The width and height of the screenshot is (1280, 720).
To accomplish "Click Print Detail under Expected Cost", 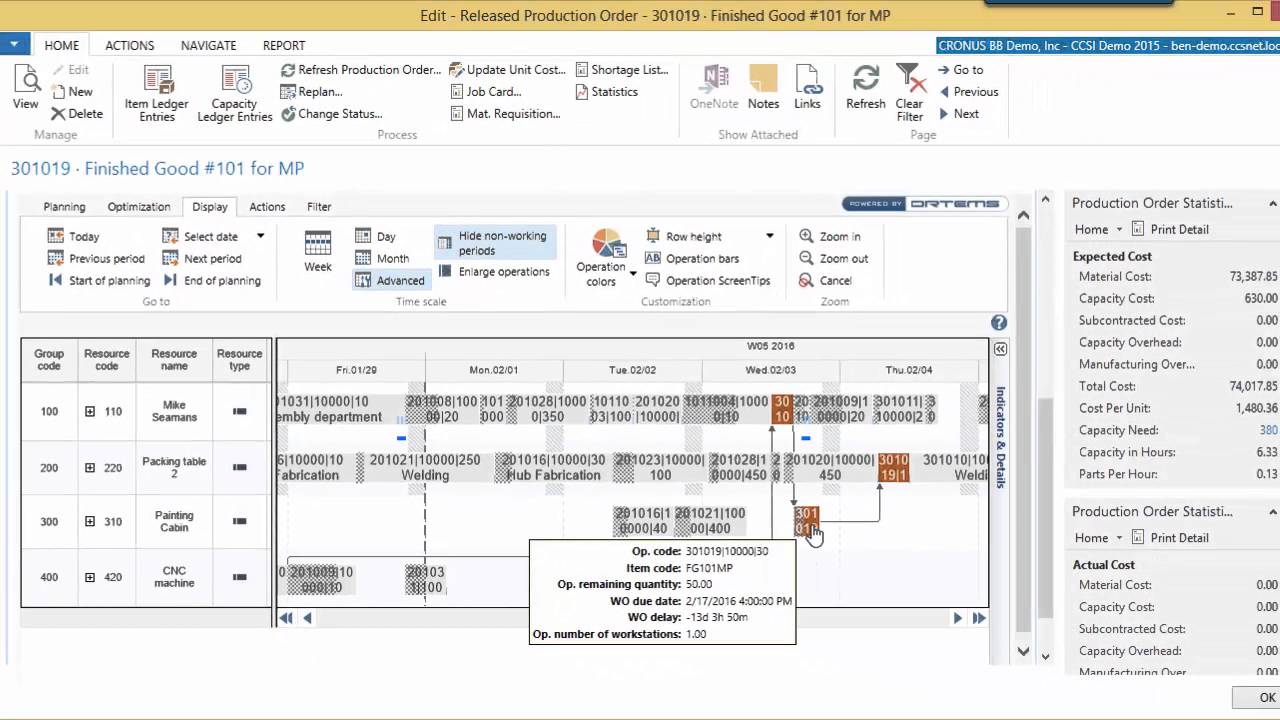I will point(1170,229).
